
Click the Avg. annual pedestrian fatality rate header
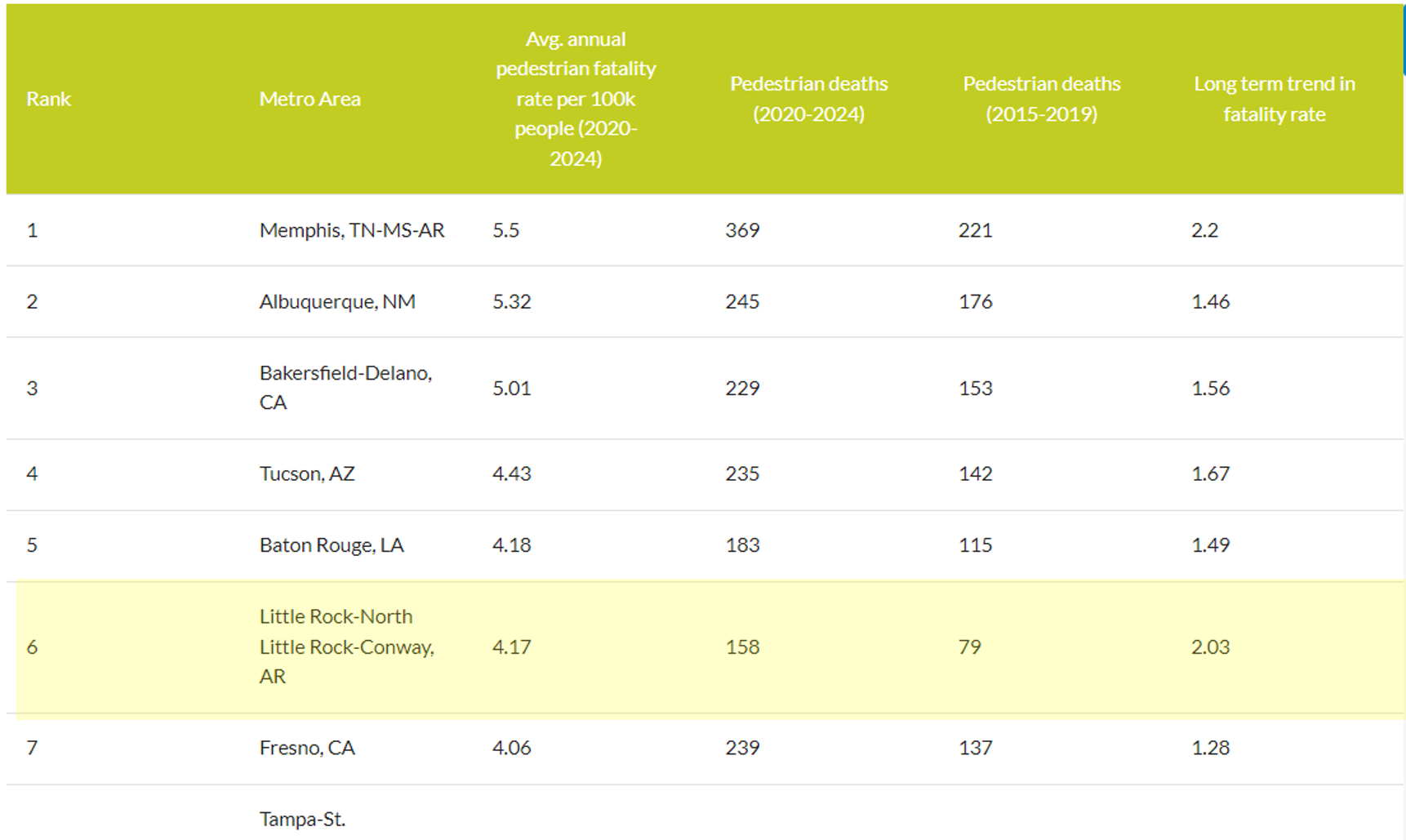click(576, 99)
